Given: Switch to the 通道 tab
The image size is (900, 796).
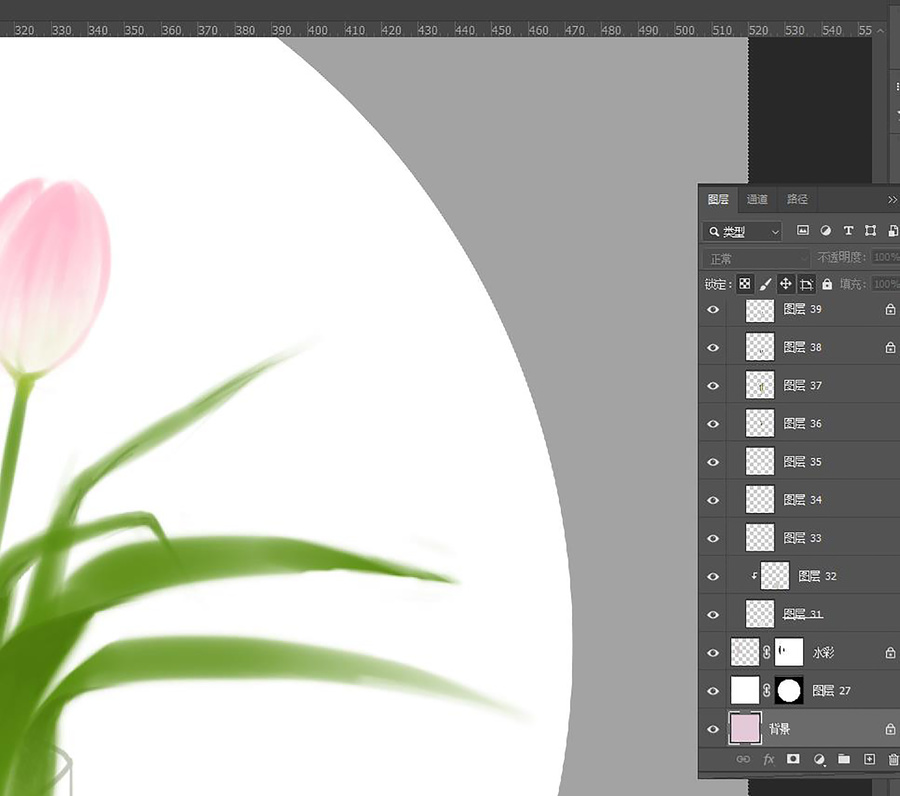Looking at the screenshot, I should click(757, 199).
